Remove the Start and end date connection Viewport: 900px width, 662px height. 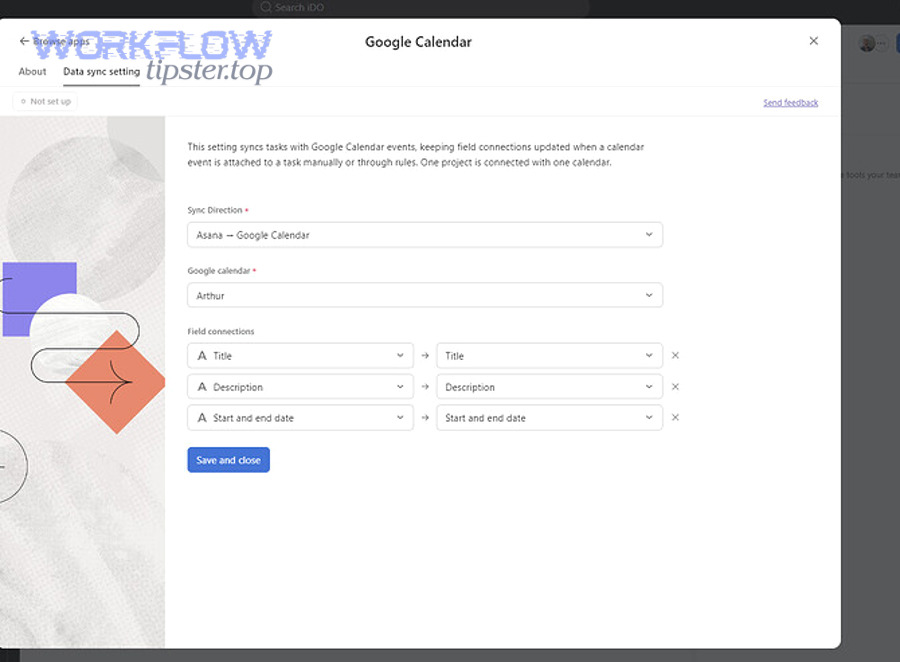(x=675, y=417)
